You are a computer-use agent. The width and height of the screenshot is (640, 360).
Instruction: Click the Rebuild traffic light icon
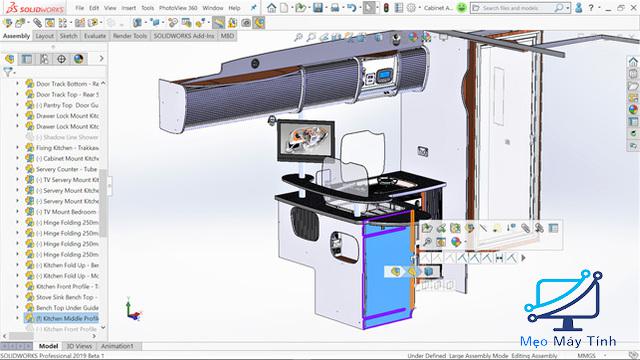coord(386,8)
